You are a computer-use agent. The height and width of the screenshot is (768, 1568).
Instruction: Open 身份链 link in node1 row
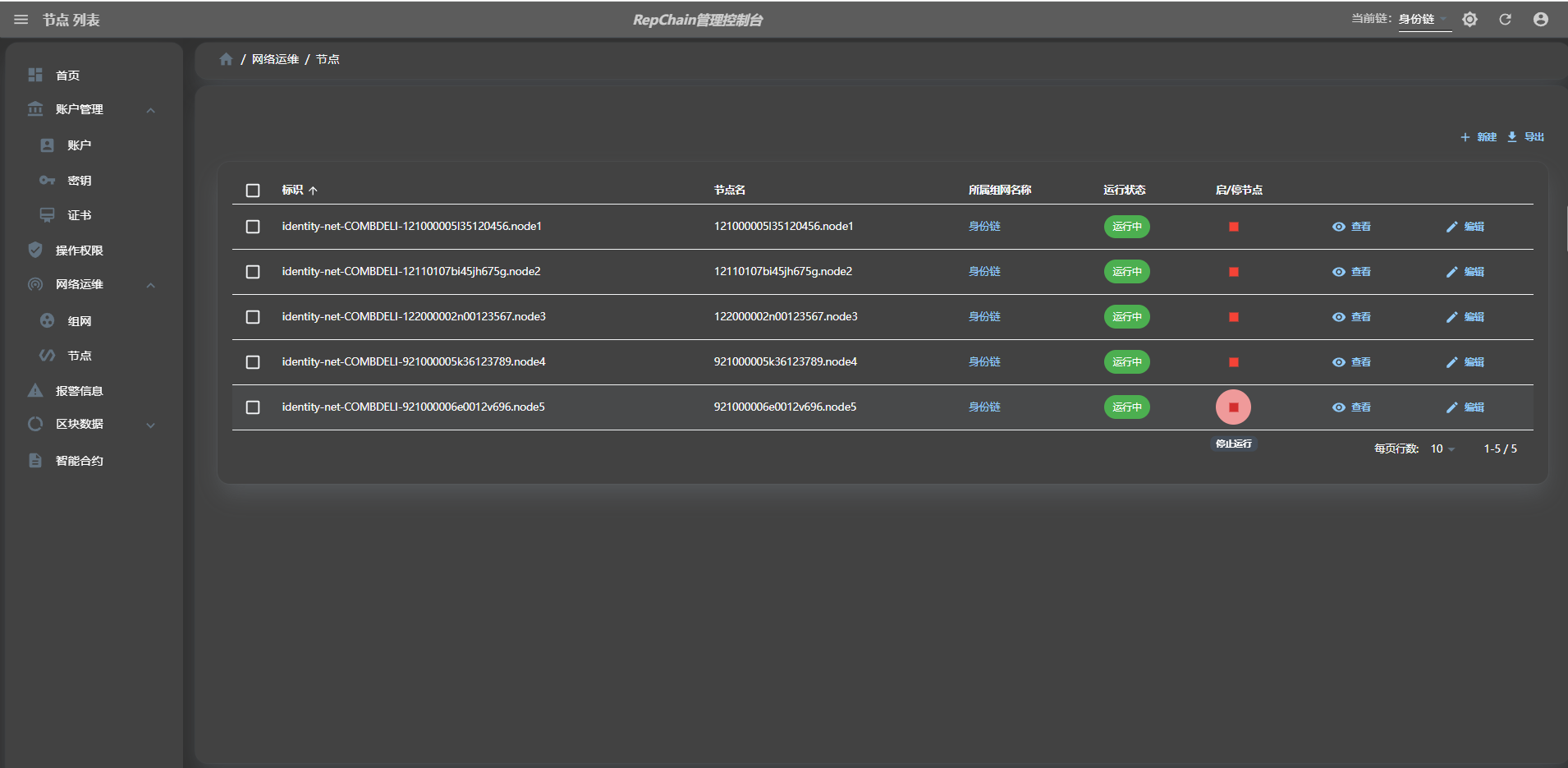tap(984, 227)
